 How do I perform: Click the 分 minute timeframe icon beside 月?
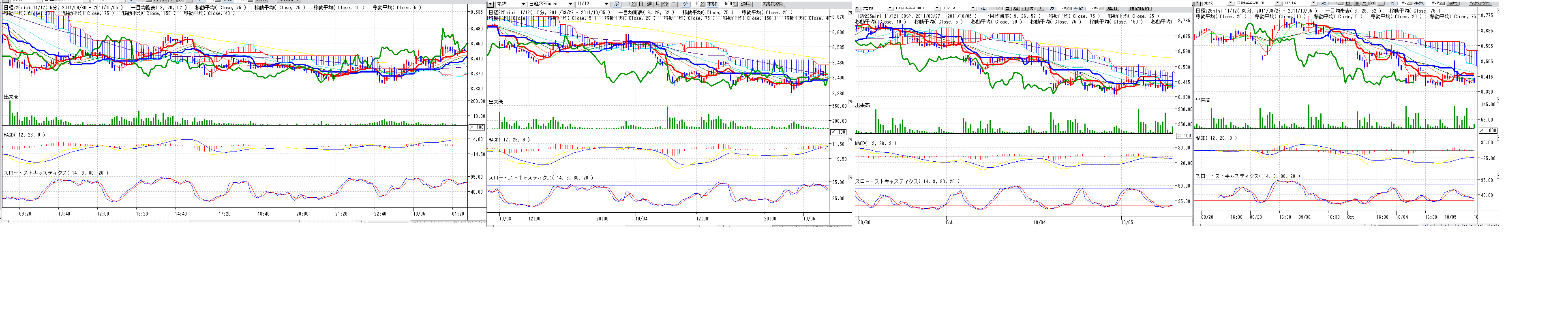[x=665, y=4]
